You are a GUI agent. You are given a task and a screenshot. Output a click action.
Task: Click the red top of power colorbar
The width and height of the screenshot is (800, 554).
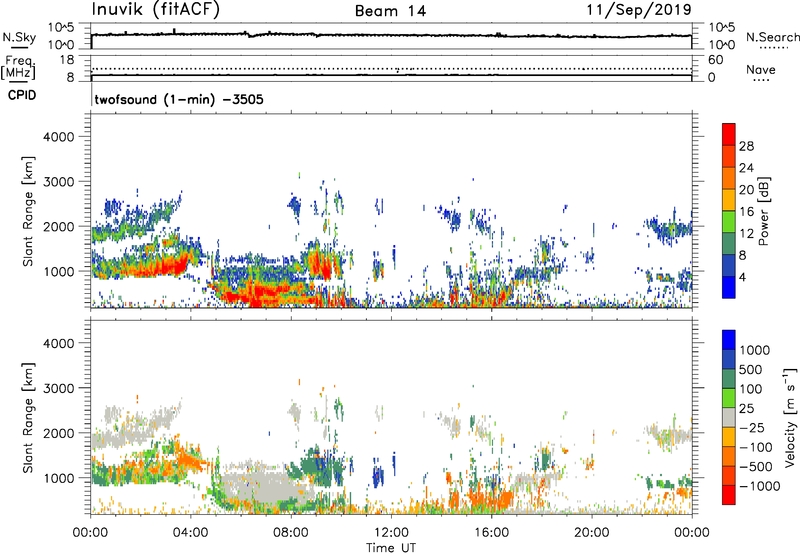(729, 134)
